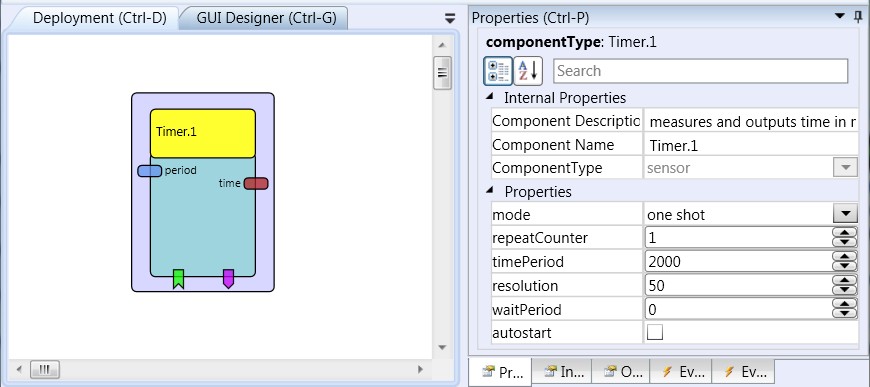Select the repeatCounter property label
The image size is (870, 387).
click(x=540, y=238)
